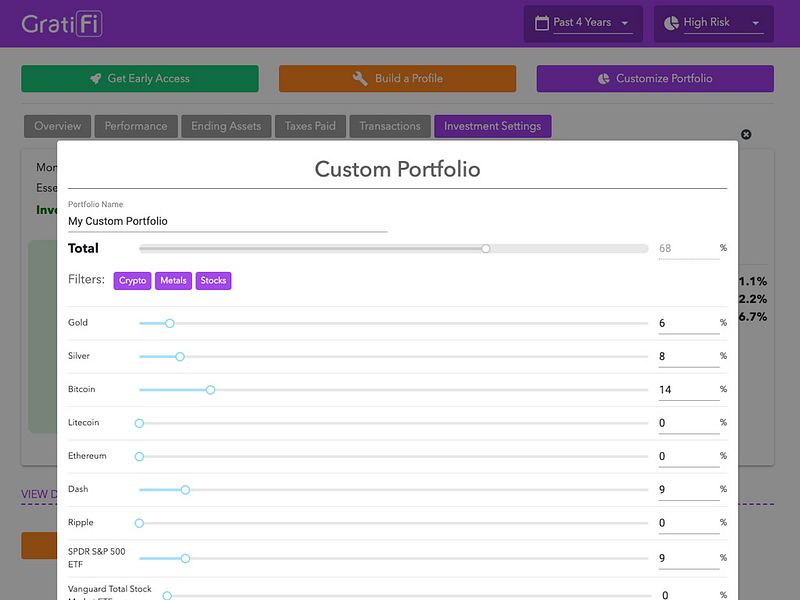
Task: Click the Gold percentage field
Action: 689,323
